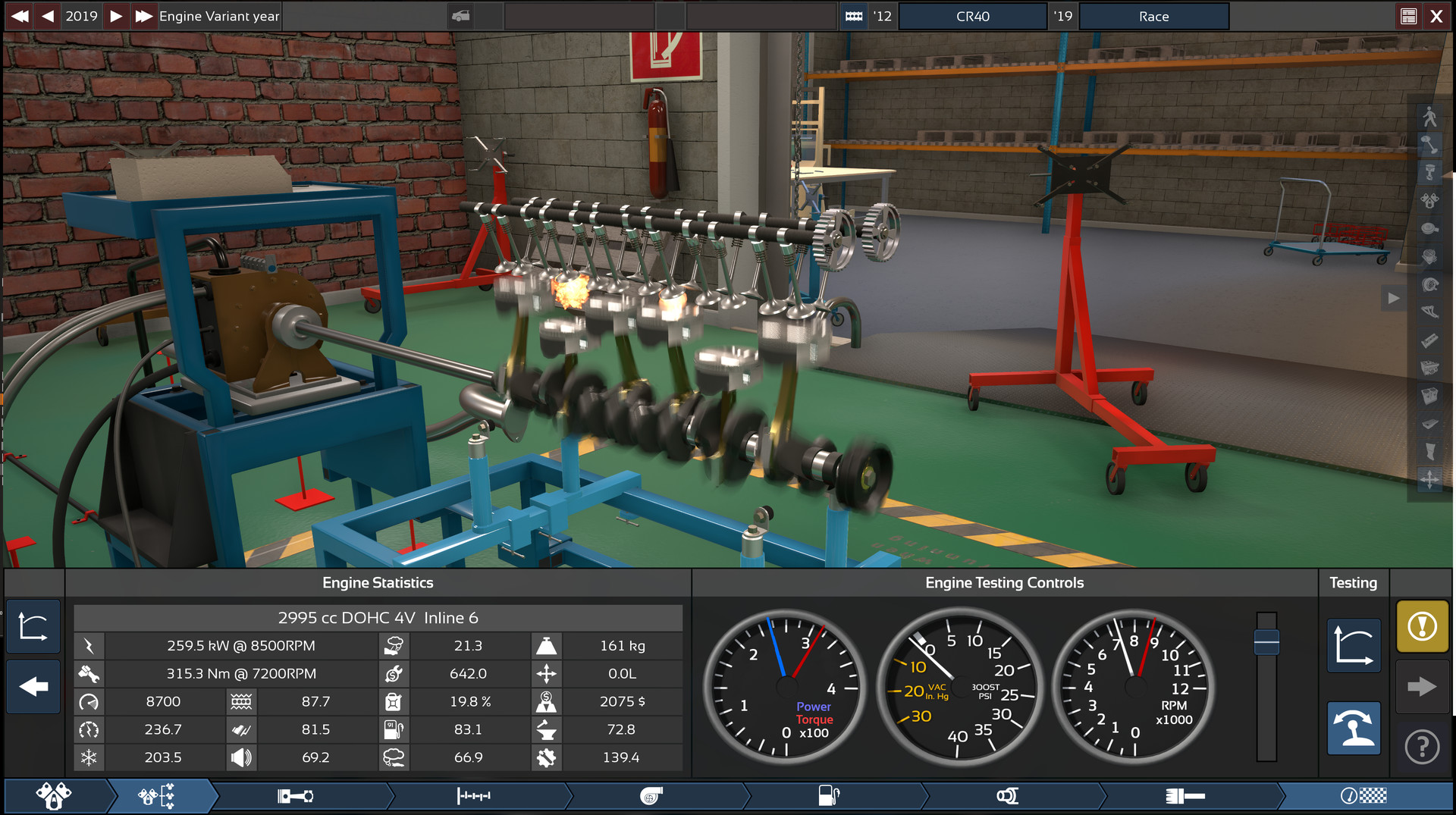1456x815 pixels.
Task: Open the Fuel System tab with pump icon
Action: (830, 796)
